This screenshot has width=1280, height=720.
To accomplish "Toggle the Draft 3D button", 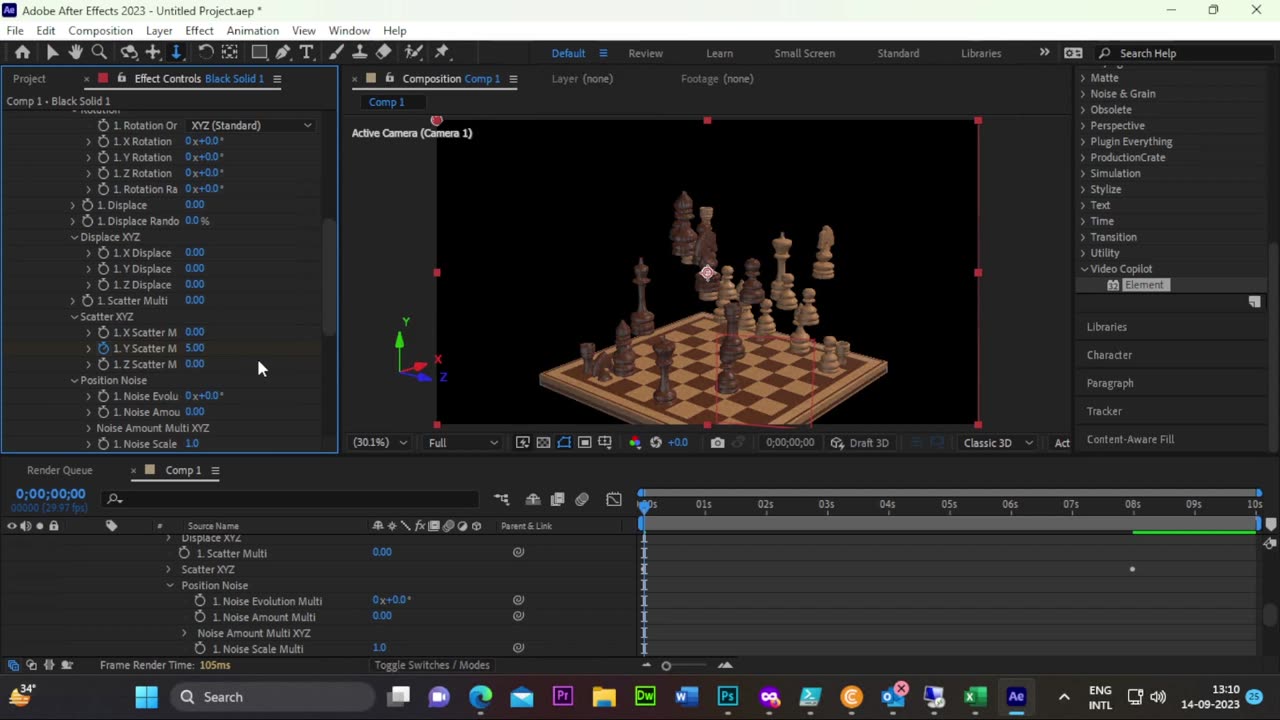I will coord(859,443).
